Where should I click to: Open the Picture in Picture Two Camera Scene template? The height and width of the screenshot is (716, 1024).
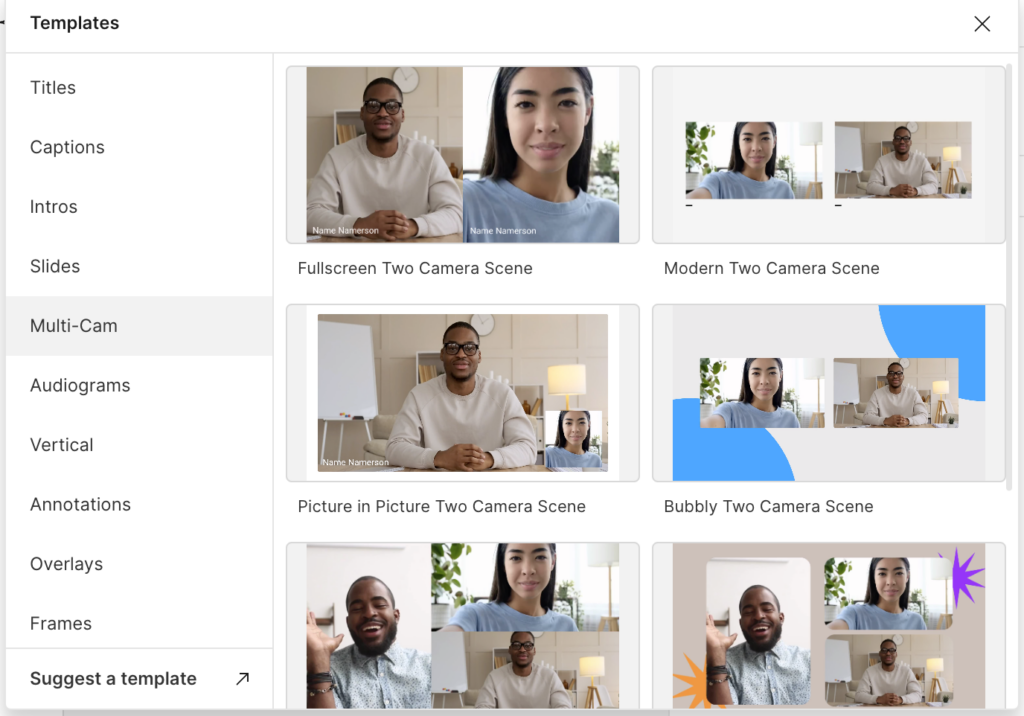tap(462, 392)
